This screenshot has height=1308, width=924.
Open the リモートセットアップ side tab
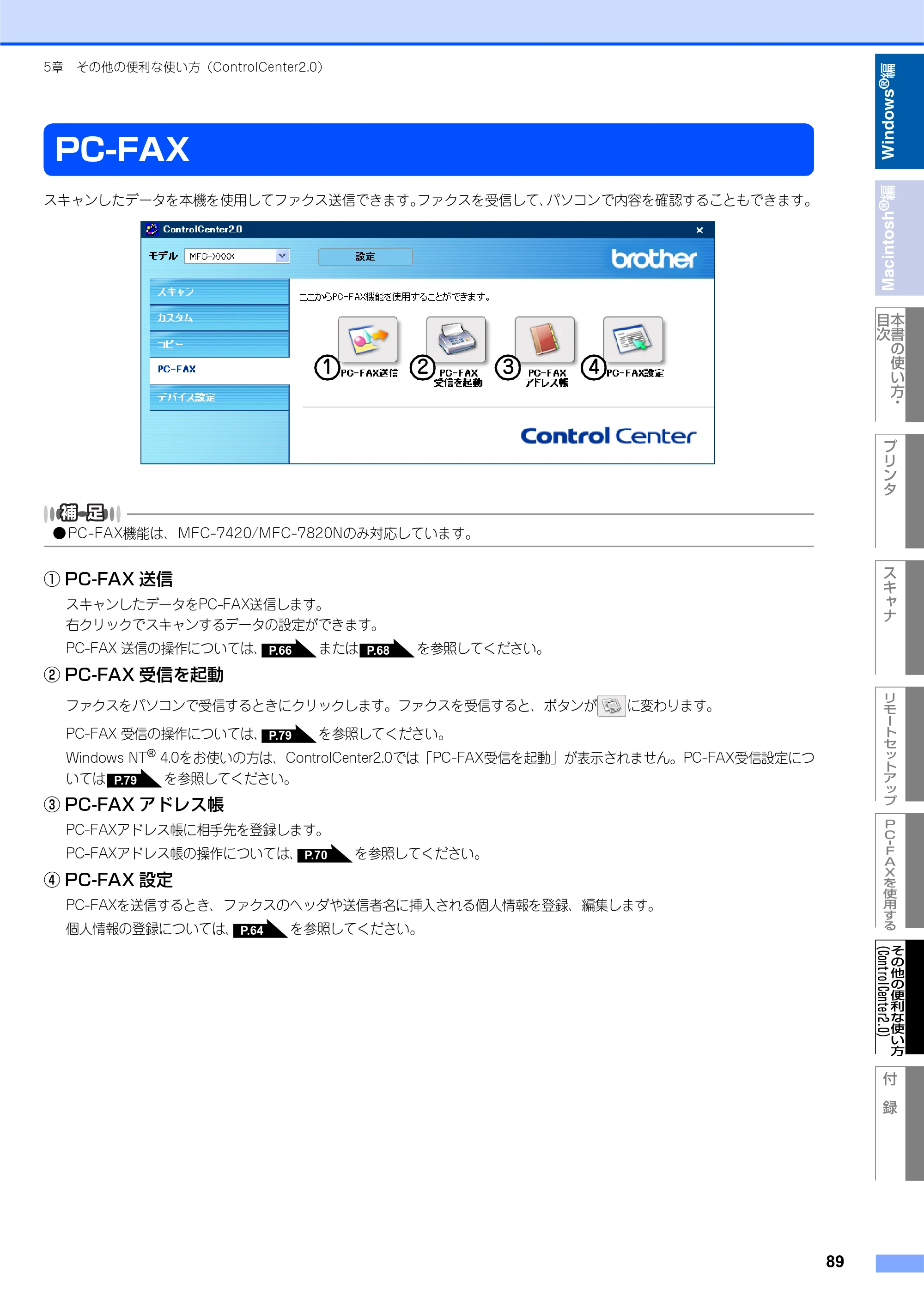click(x=899, y=744)
